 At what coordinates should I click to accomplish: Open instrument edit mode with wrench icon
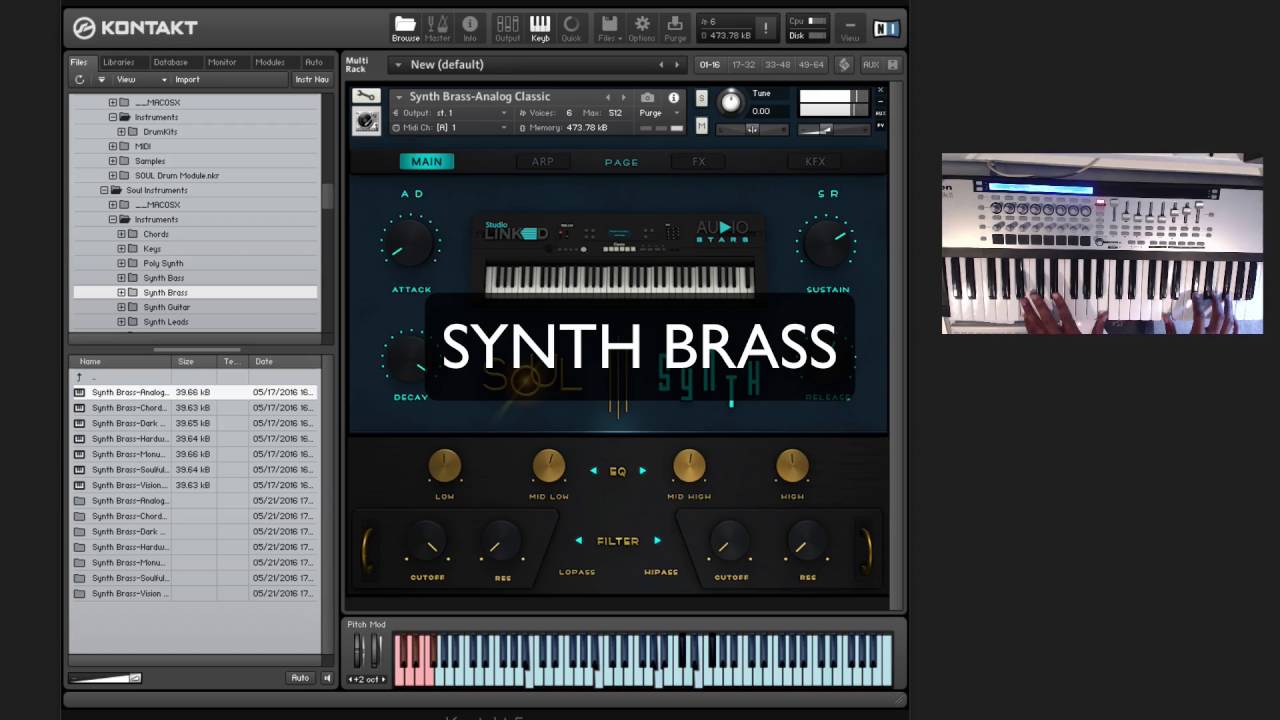coord(366,96)
